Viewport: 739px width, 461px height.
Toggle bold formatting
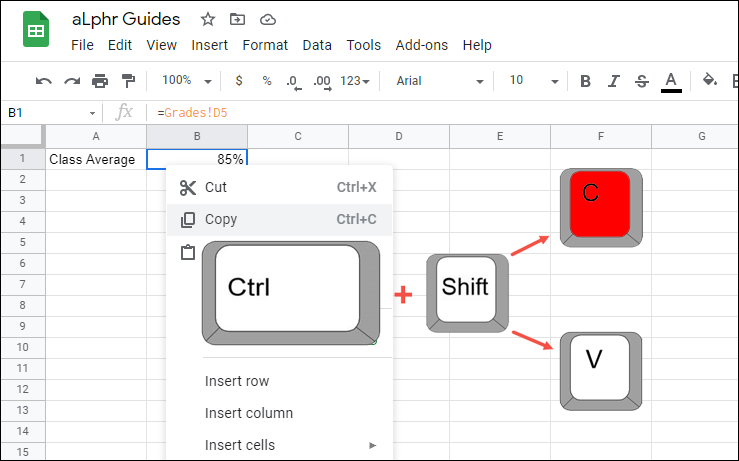pos(586,81)
